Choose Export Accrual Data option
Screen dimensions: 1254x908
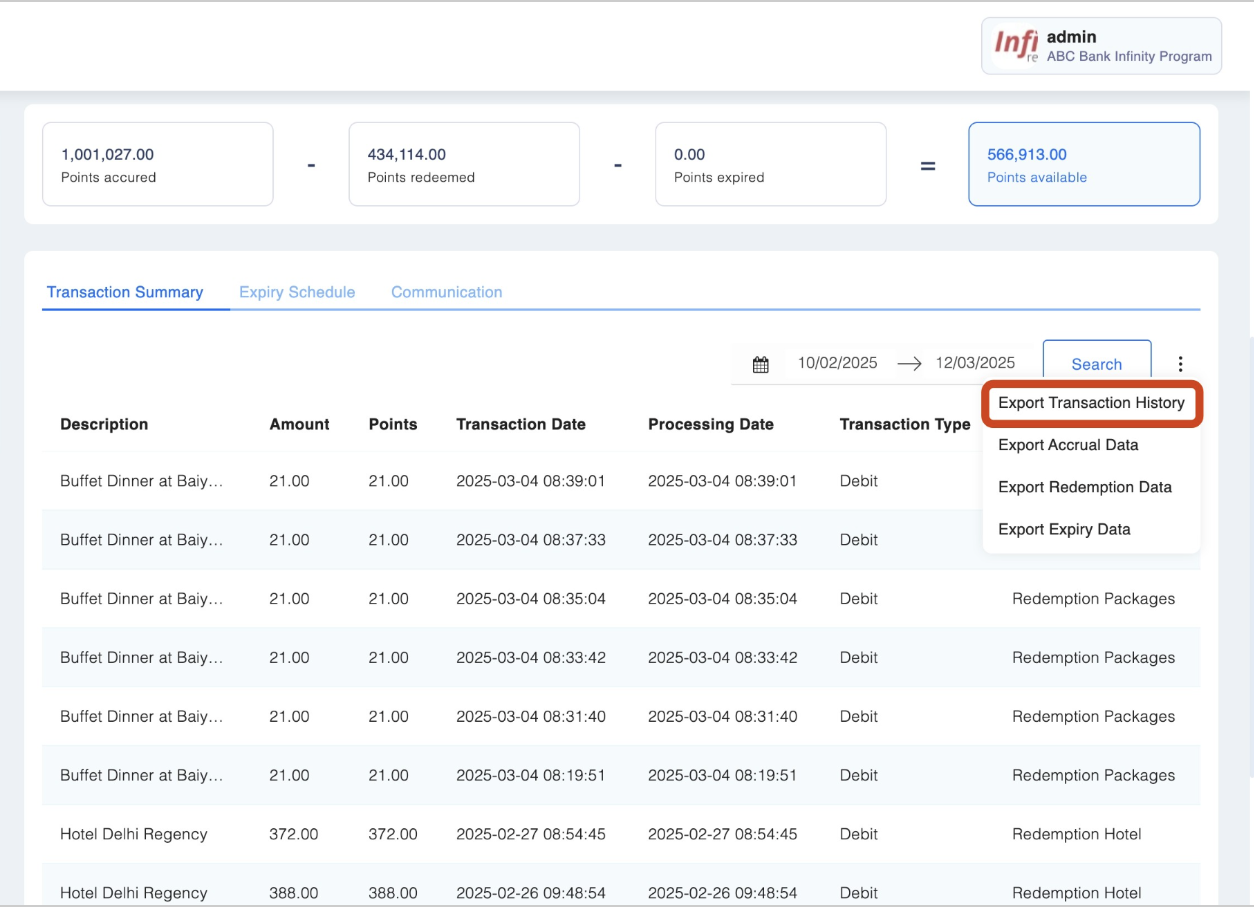coord(1068,445)
